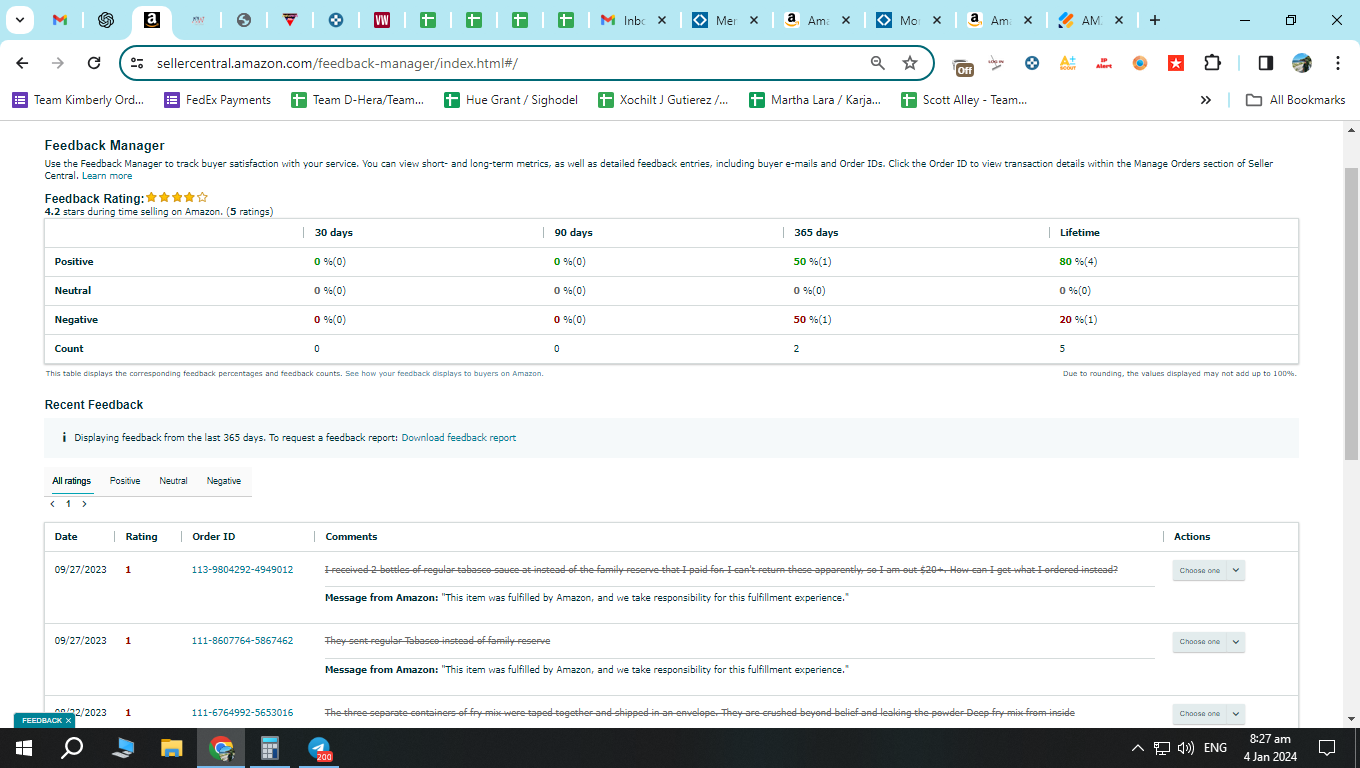Viewport: 1360px width, 768px height.
Task: Switch to the Gmail pinned tab
Action: [x=60, y=20]
